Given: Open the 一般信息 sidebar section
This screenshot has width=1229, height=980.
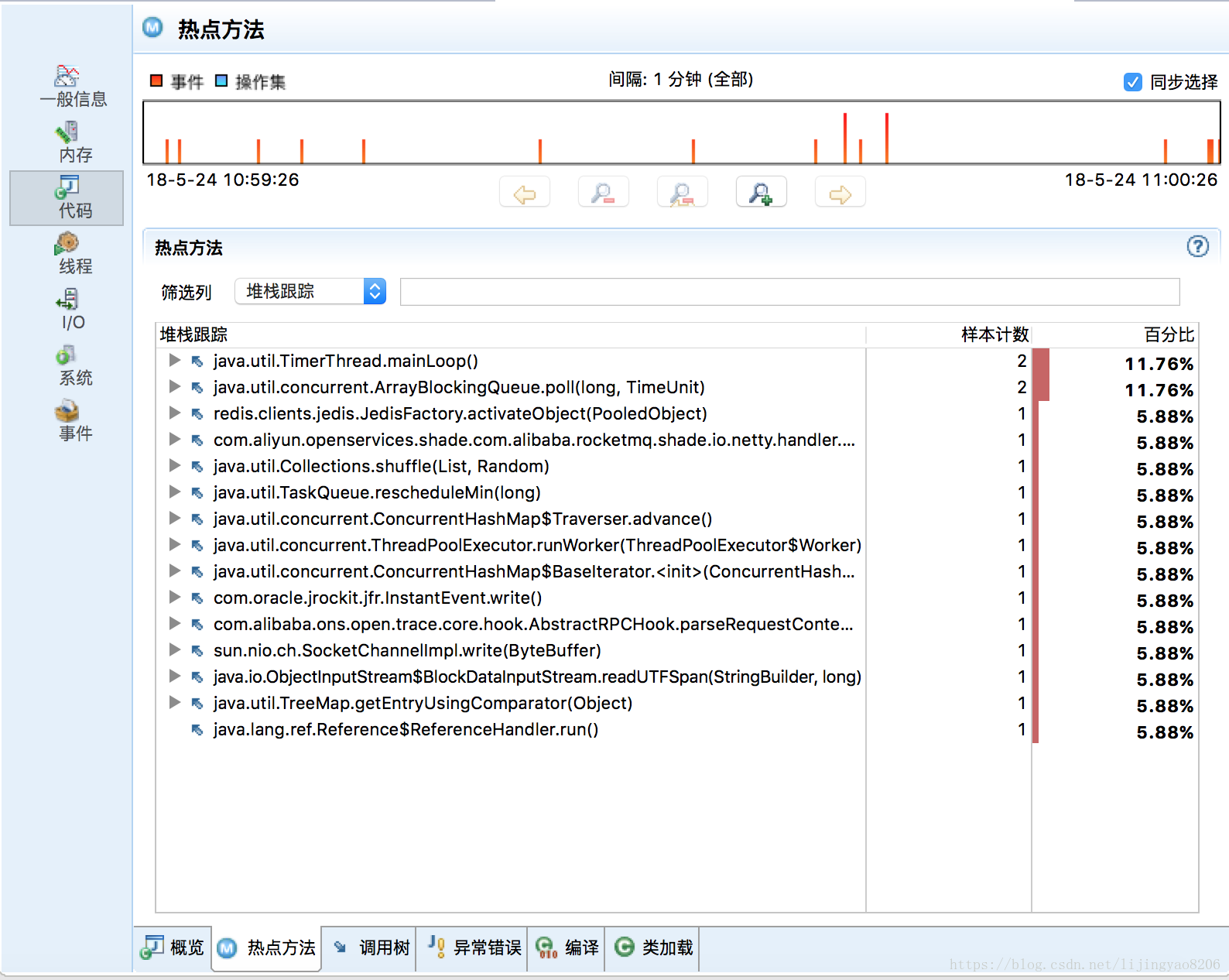Looking at the screenshot, I should (73, 86).
